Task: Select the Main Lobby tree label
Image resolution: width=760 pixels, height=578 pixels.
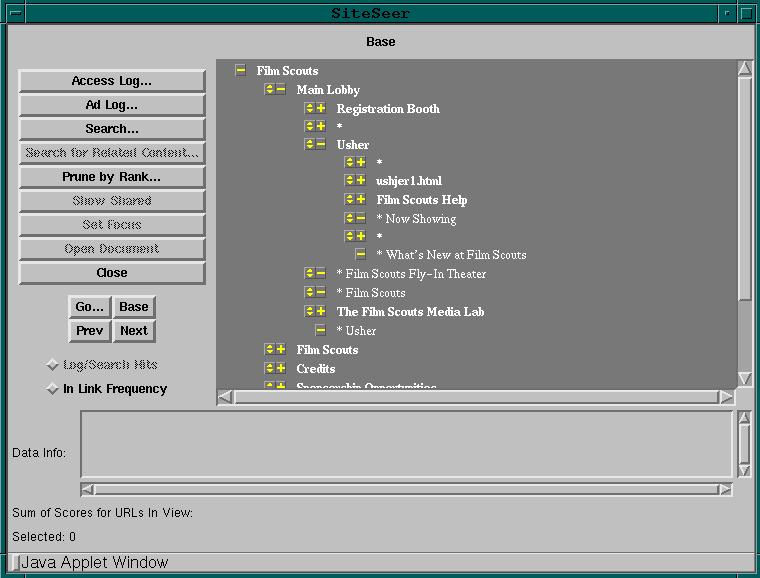Action: pyautogui.click(x=328, y=90)
